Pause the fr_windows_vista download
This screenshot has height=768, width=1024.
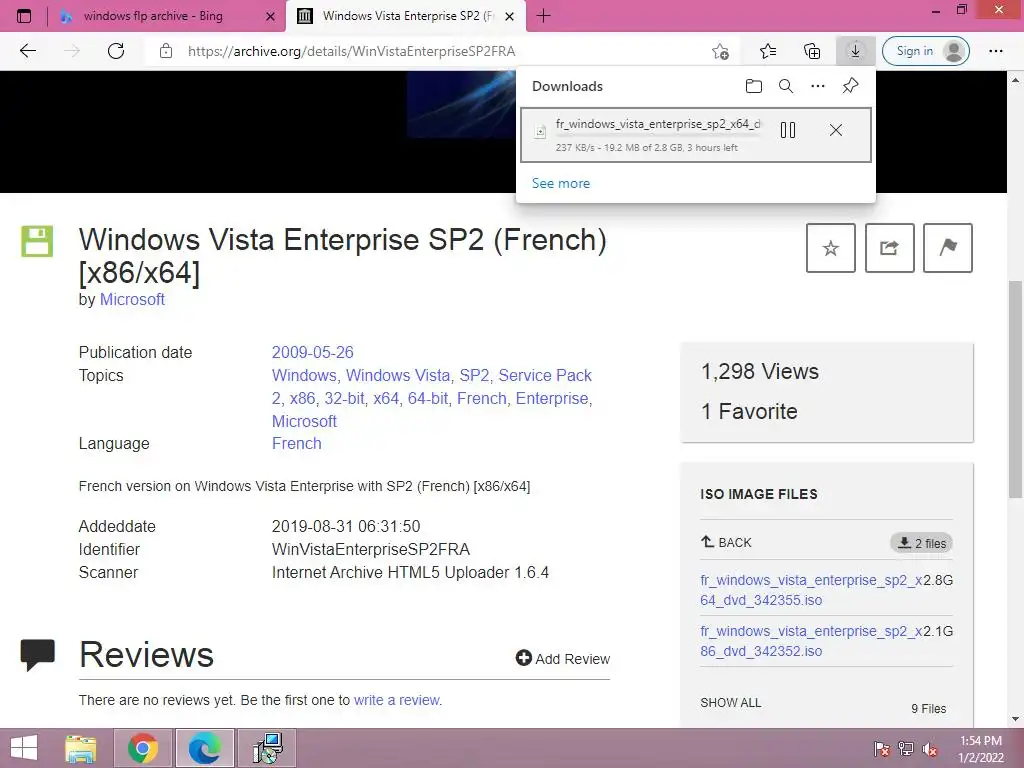tap(788, 131)
